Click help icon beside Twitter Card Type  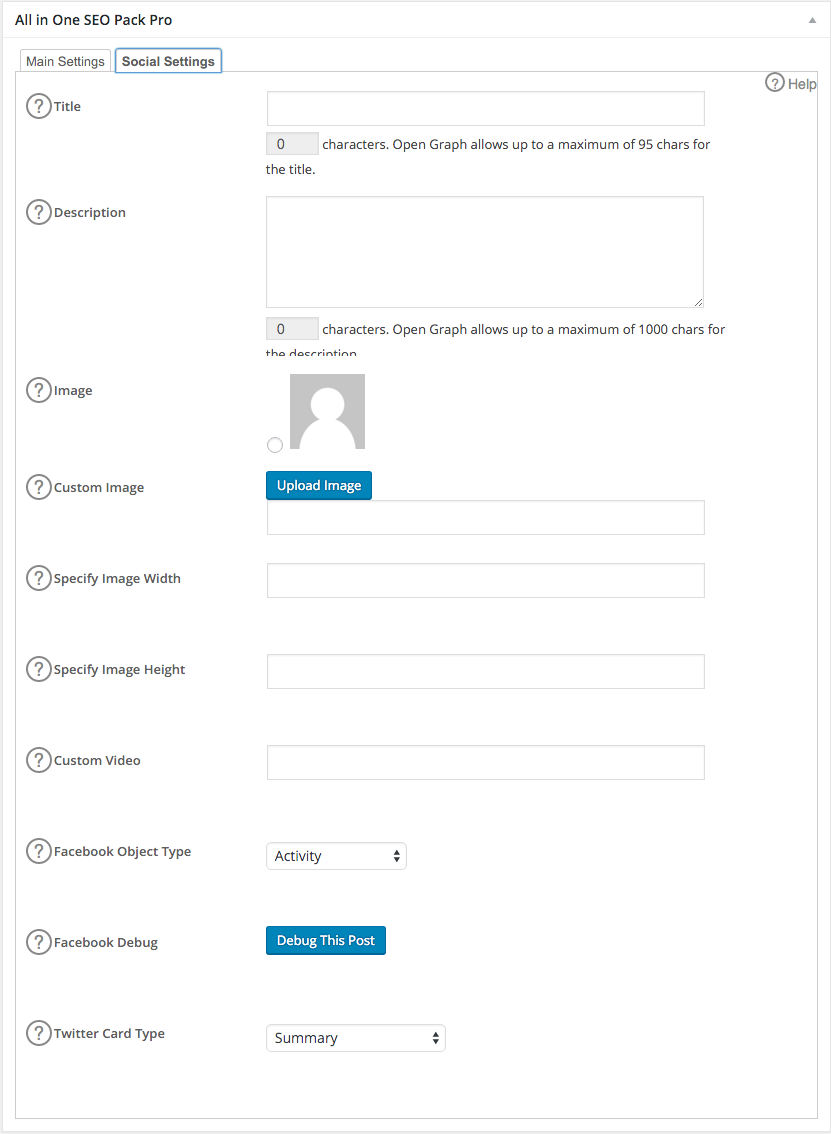pyautogui.click(x=38, y=1033)
